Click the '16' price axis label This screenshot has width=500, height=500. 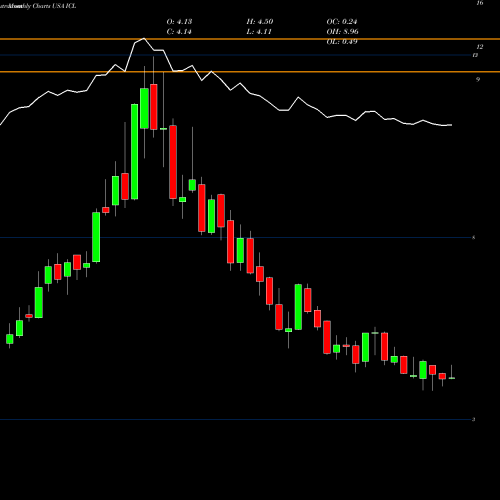pyautogui.click(x=480, y=3)
